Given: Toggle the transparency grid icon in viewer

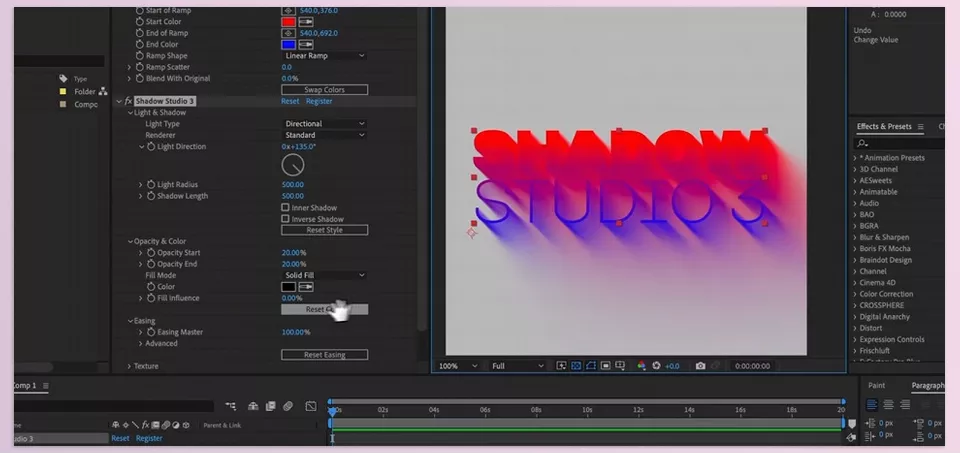Looking at the screenshot, I should 576,366.
